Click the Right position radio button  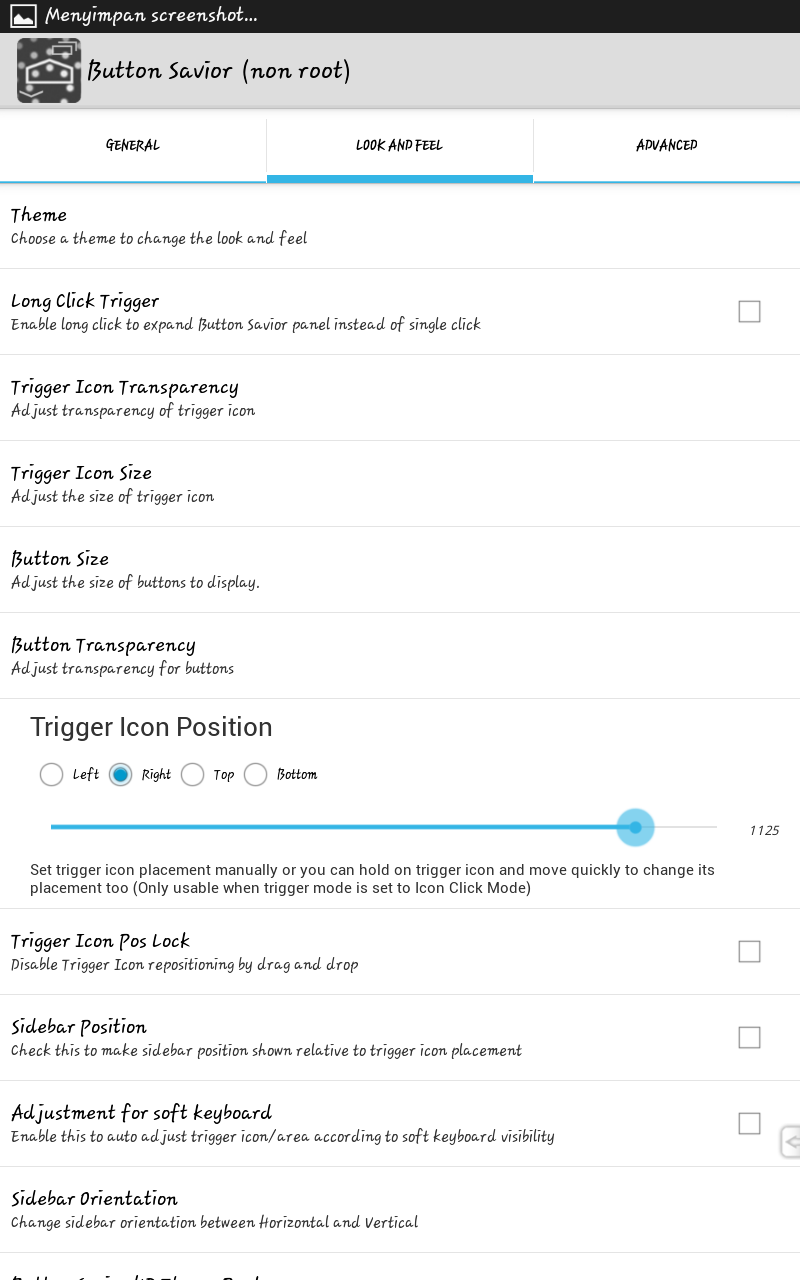[120, 774]
